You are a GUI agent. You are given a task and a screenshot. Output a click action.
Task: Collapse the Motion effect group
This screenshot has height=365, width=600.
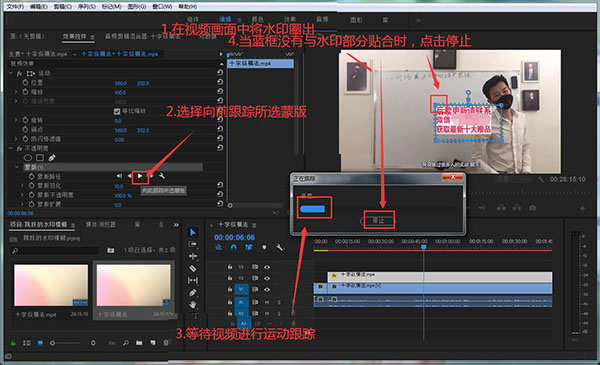coord(11,73)
